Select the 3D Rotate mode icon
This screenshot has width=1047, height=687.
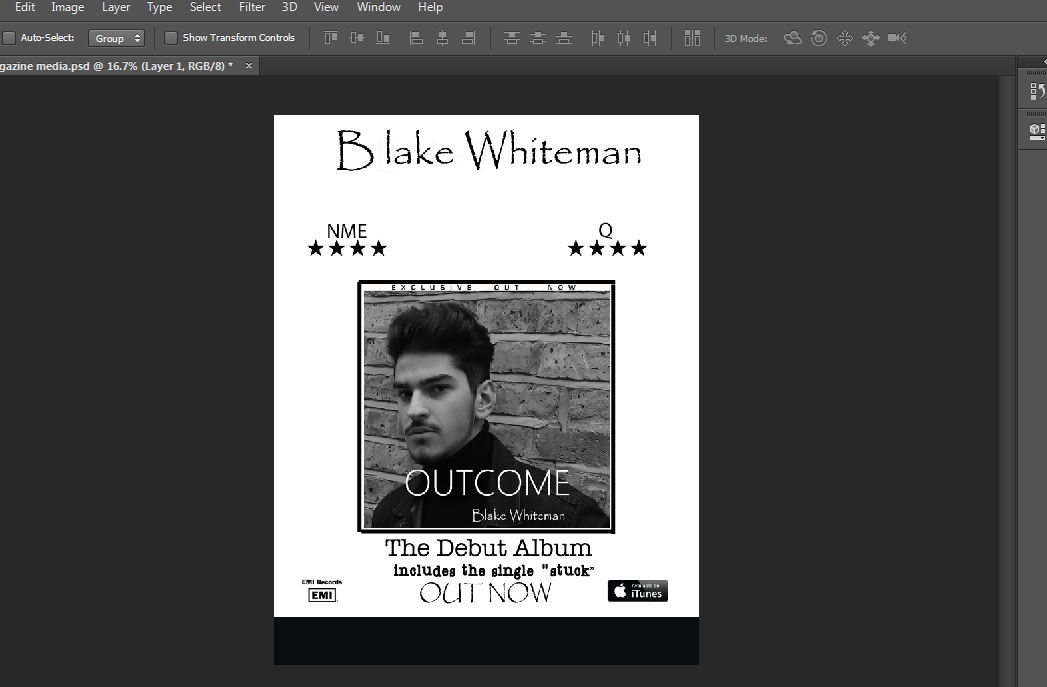[793, 38]
